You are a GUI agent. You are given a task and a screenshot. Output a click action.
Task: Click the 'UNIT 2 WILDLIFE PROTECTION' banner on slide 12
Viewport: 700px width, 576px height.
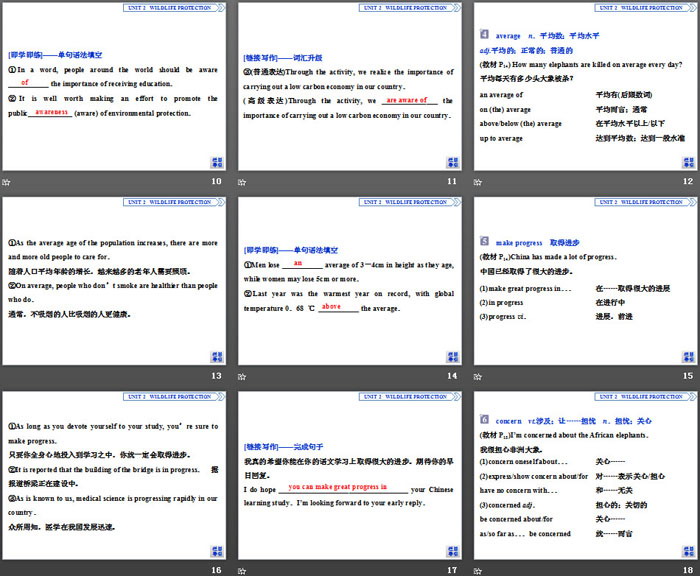646,8
